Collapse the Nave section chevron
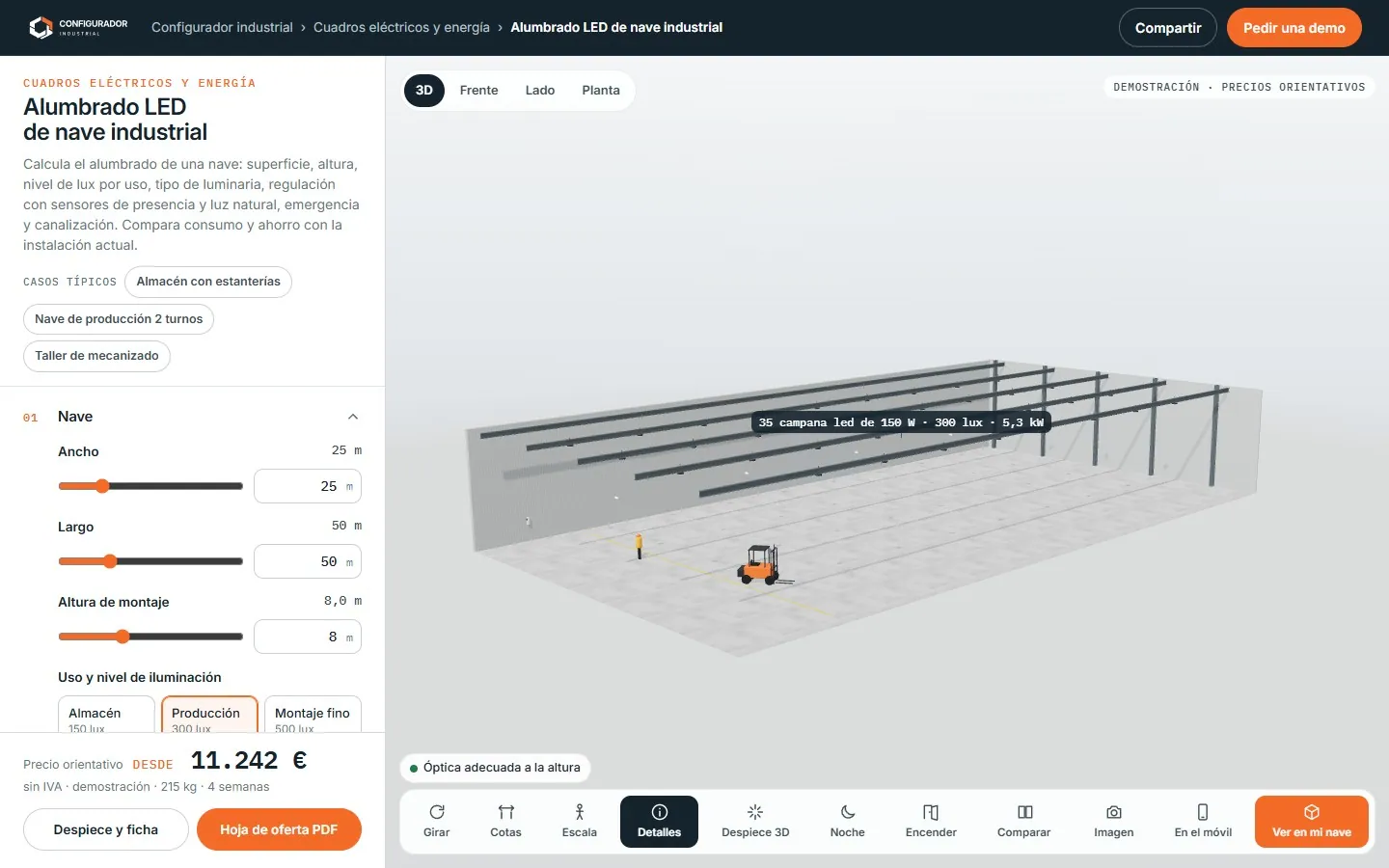Screen dimensions: 1389x868 click(x=353, y=417)
